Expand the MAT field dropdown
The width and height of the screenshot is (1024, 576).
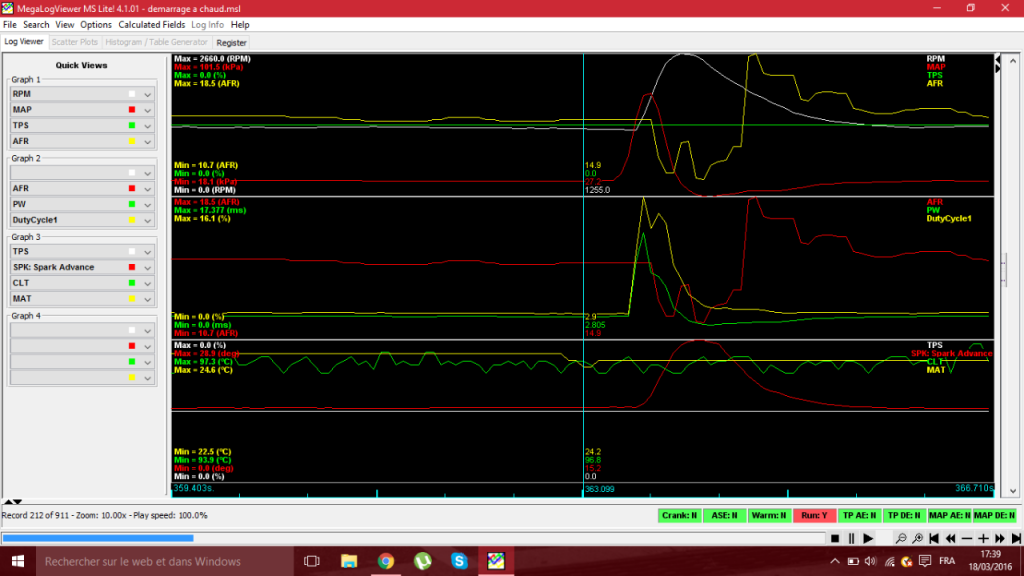pyautogui.click(x=148, y=298)
